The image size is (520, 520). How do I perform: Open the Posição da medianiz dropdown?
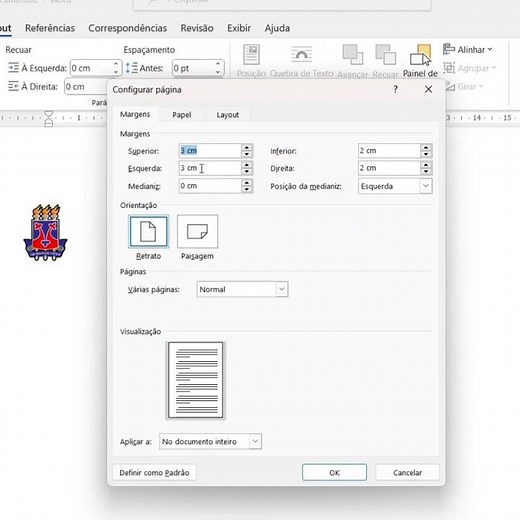(x=426, y=186)
